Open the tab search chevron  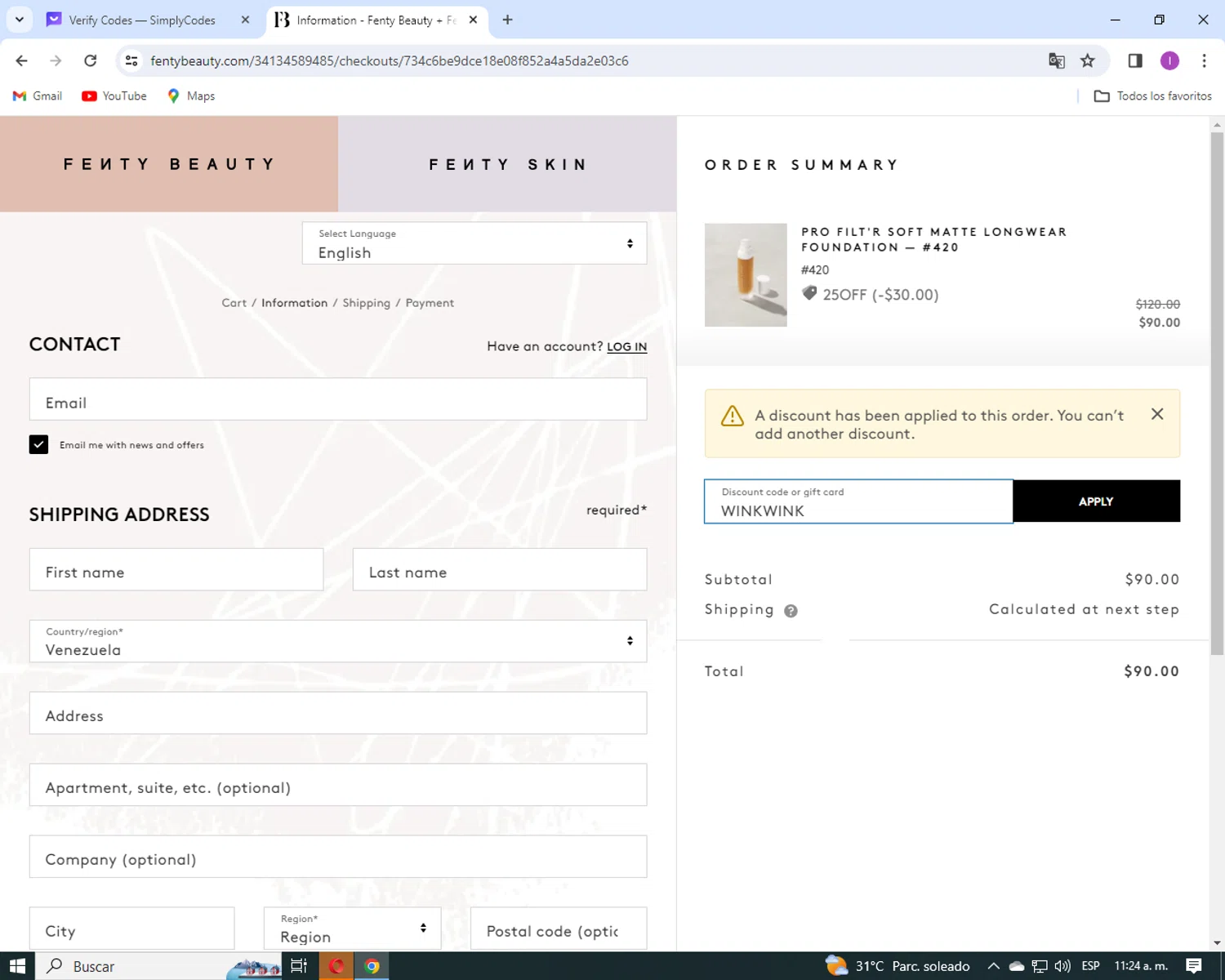coord(20,20)
